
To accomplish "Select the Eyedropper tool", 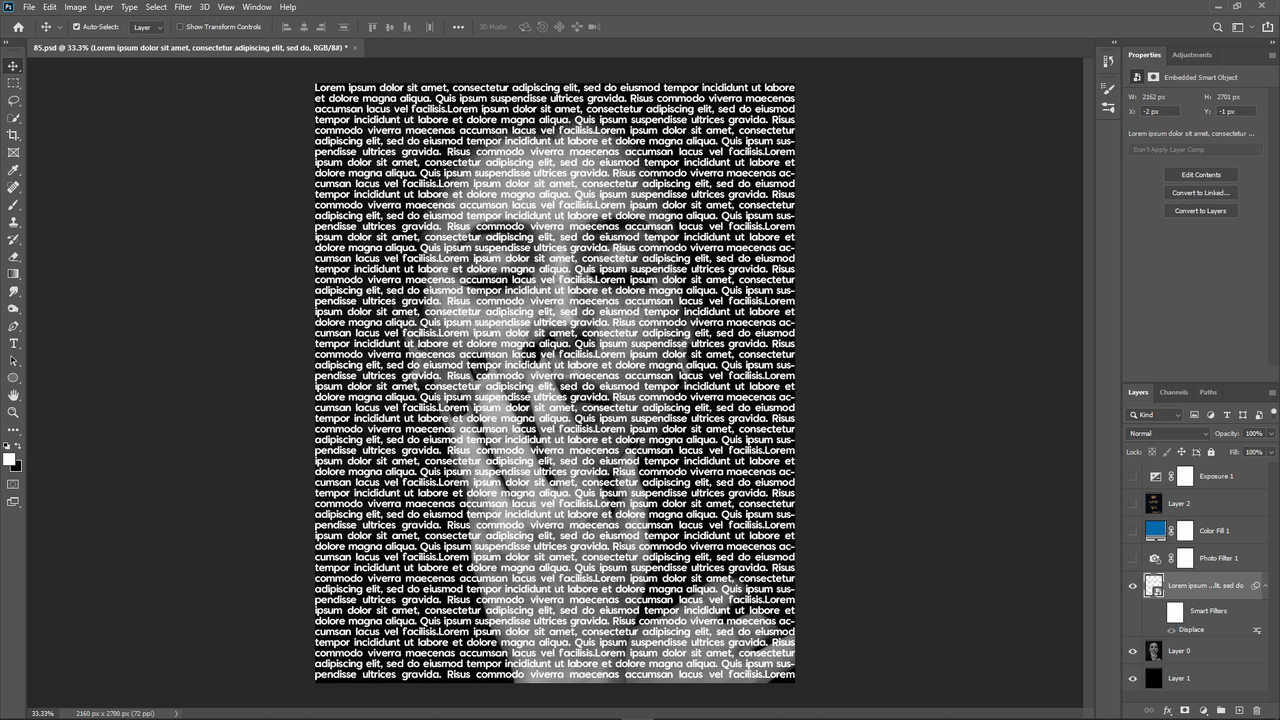I will (x=13, y=170).
